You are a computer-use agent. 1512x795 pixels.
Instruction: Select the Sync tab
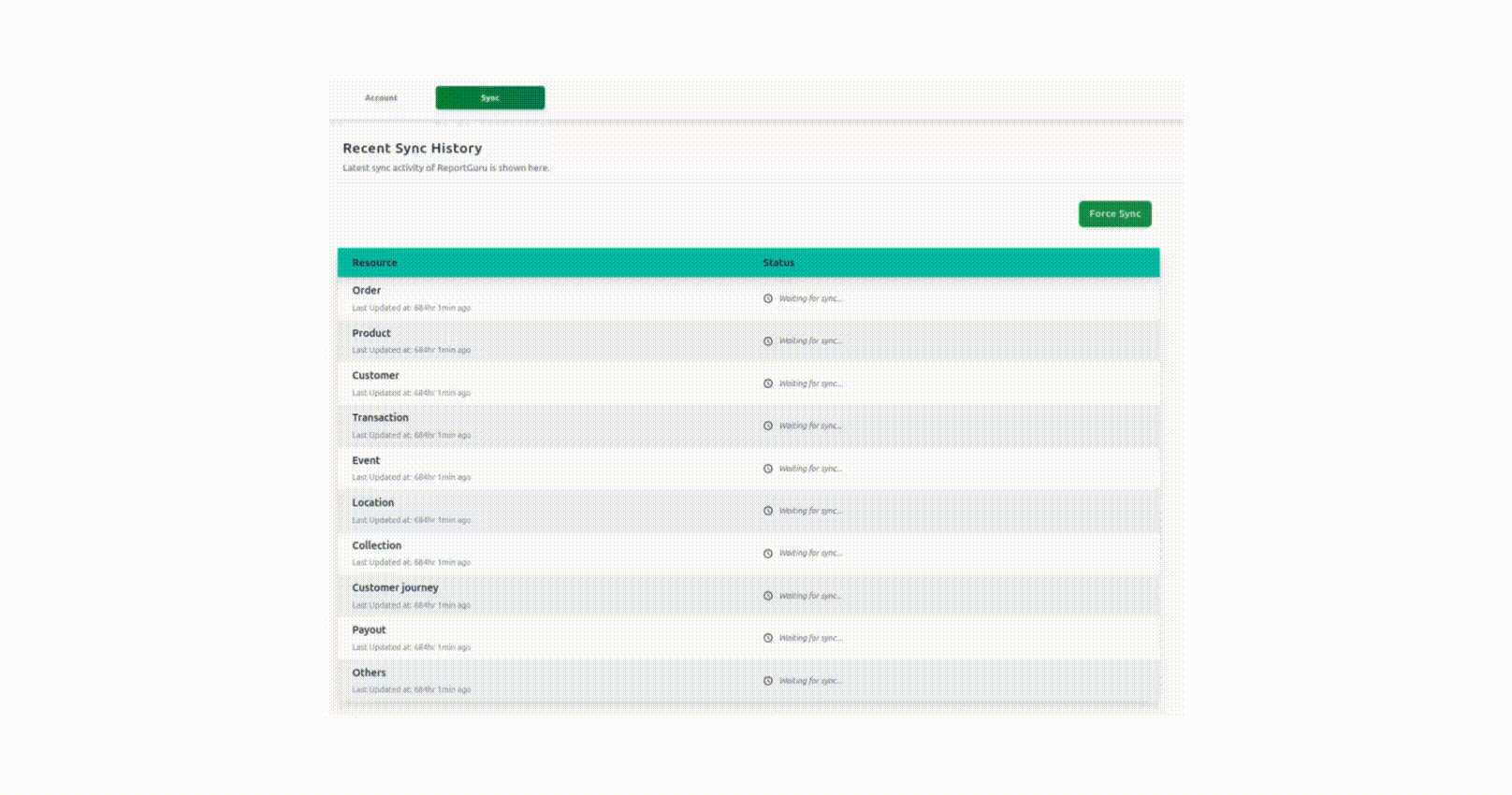pyautogui.click(x=490, y=98)
